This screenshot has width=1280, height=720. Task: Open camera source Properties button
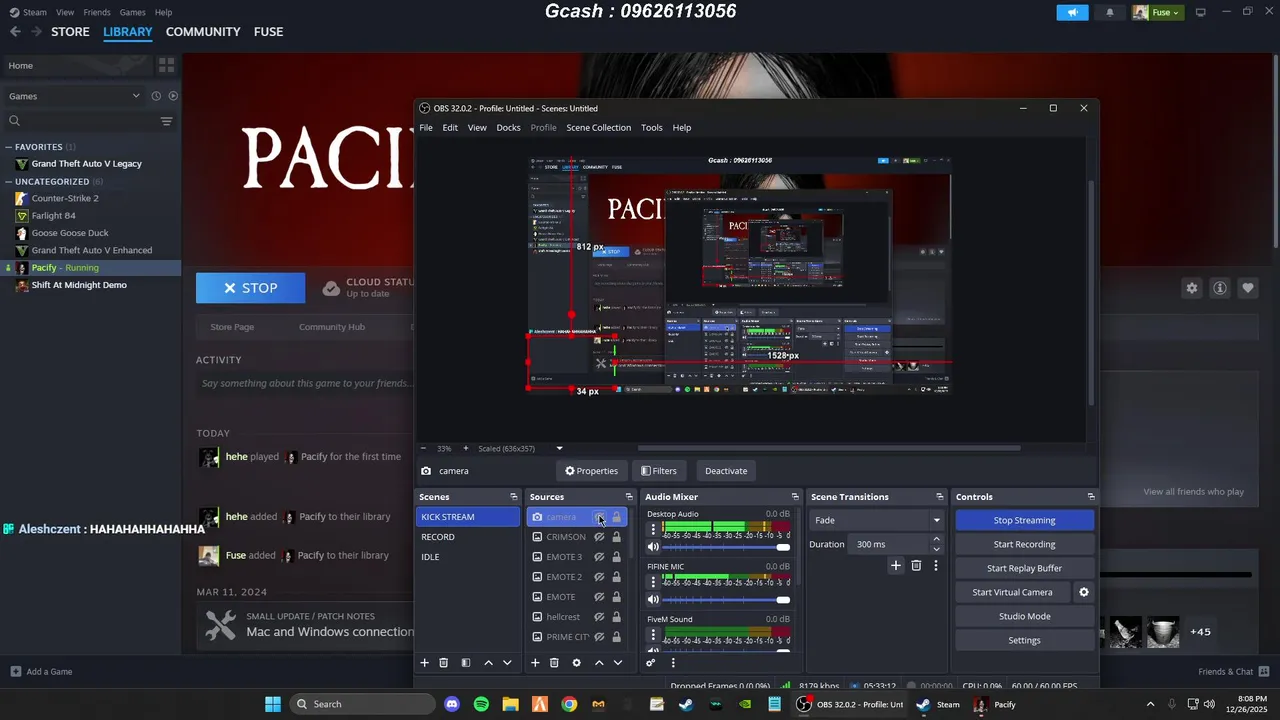pos(591,471)
